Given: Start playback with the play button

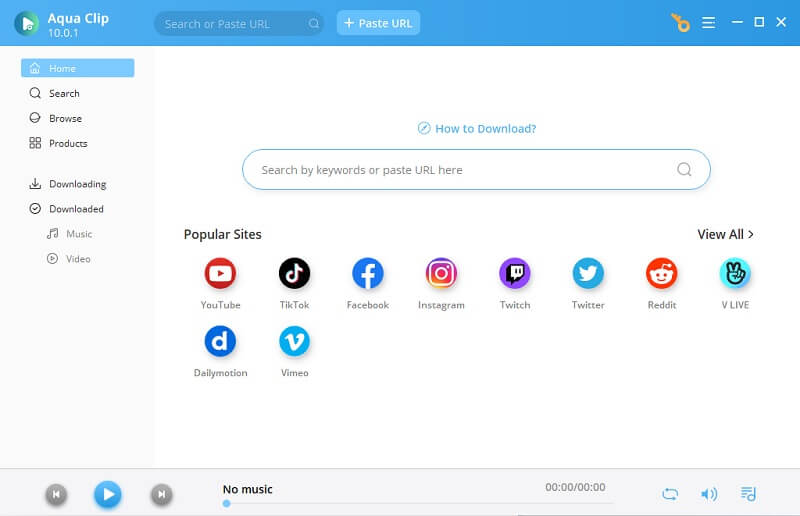Looking at the screenshot, I should [108, 494].
